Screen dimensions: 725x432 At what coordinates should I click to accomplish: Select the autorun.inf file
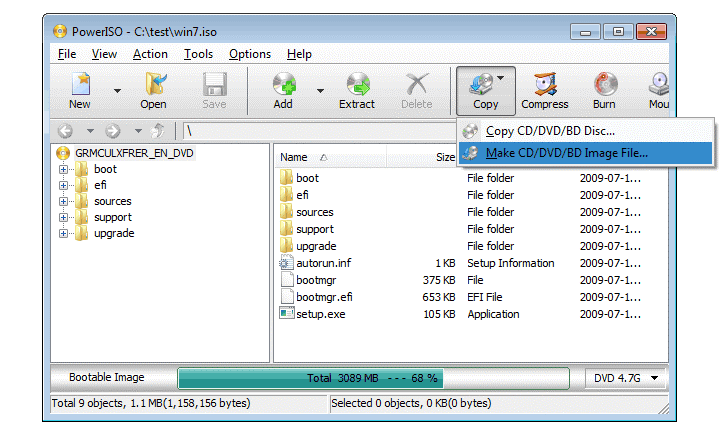(324, 263)
